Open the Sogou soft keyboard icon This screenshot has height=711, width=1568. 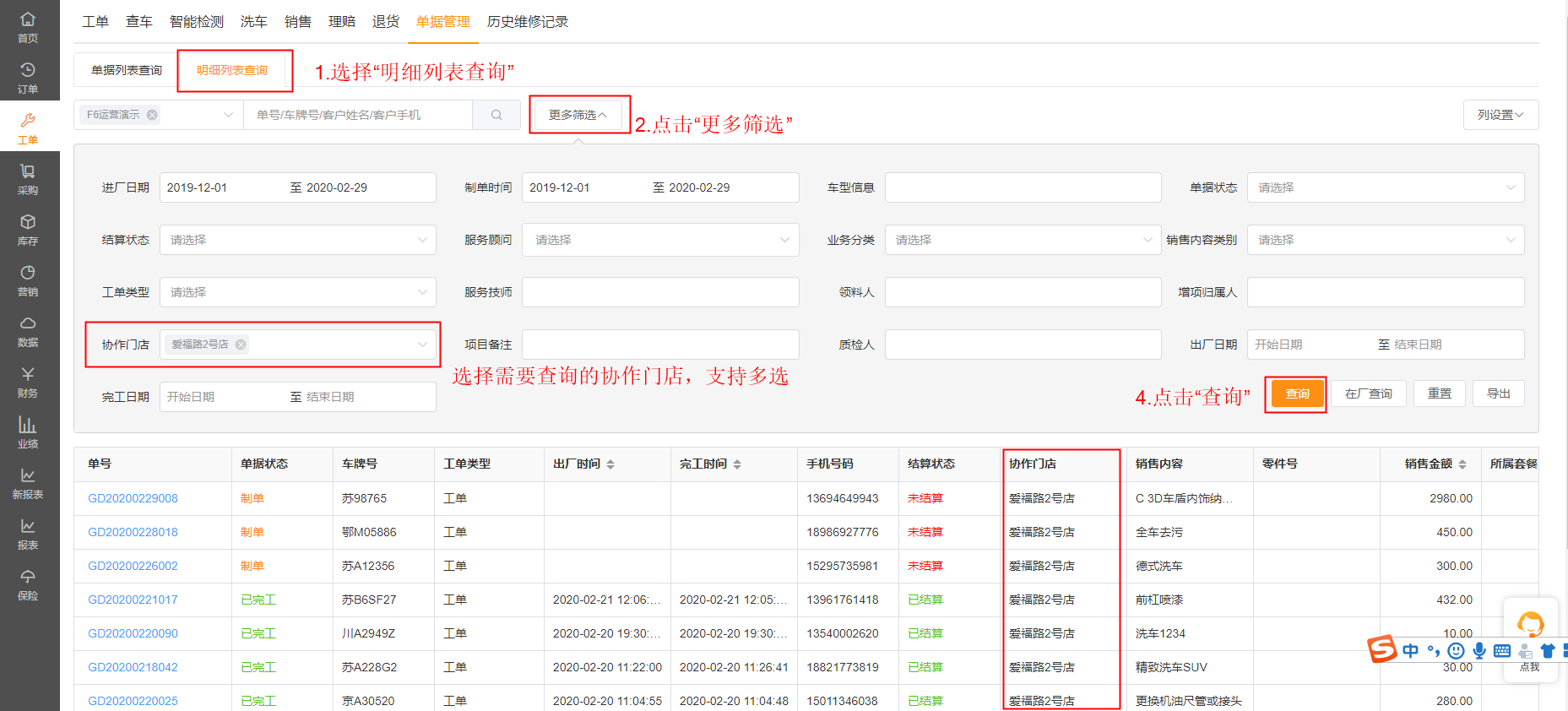point(1502,650)
